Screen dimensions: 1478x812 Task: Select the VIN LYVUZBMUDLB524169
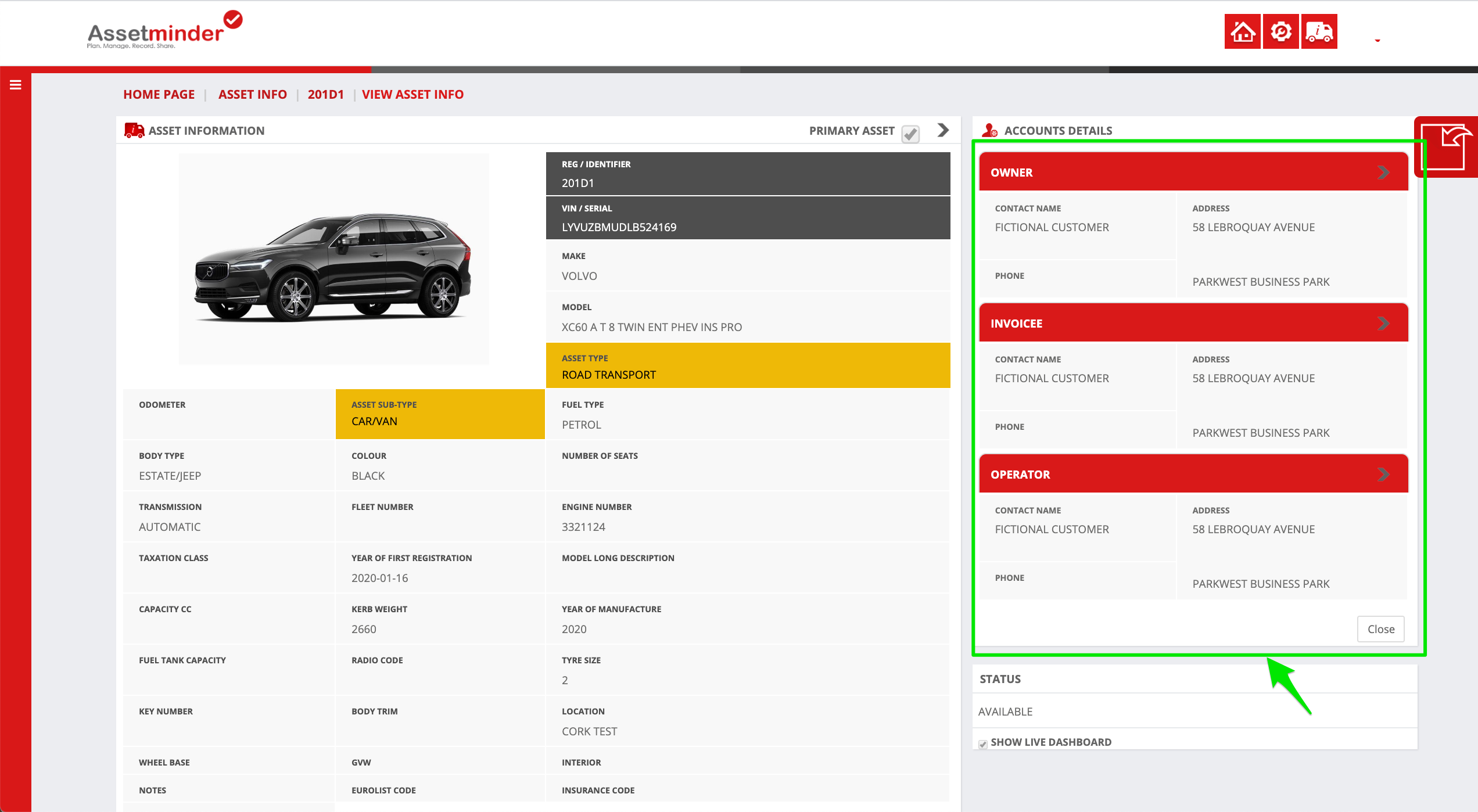point(619,227)
